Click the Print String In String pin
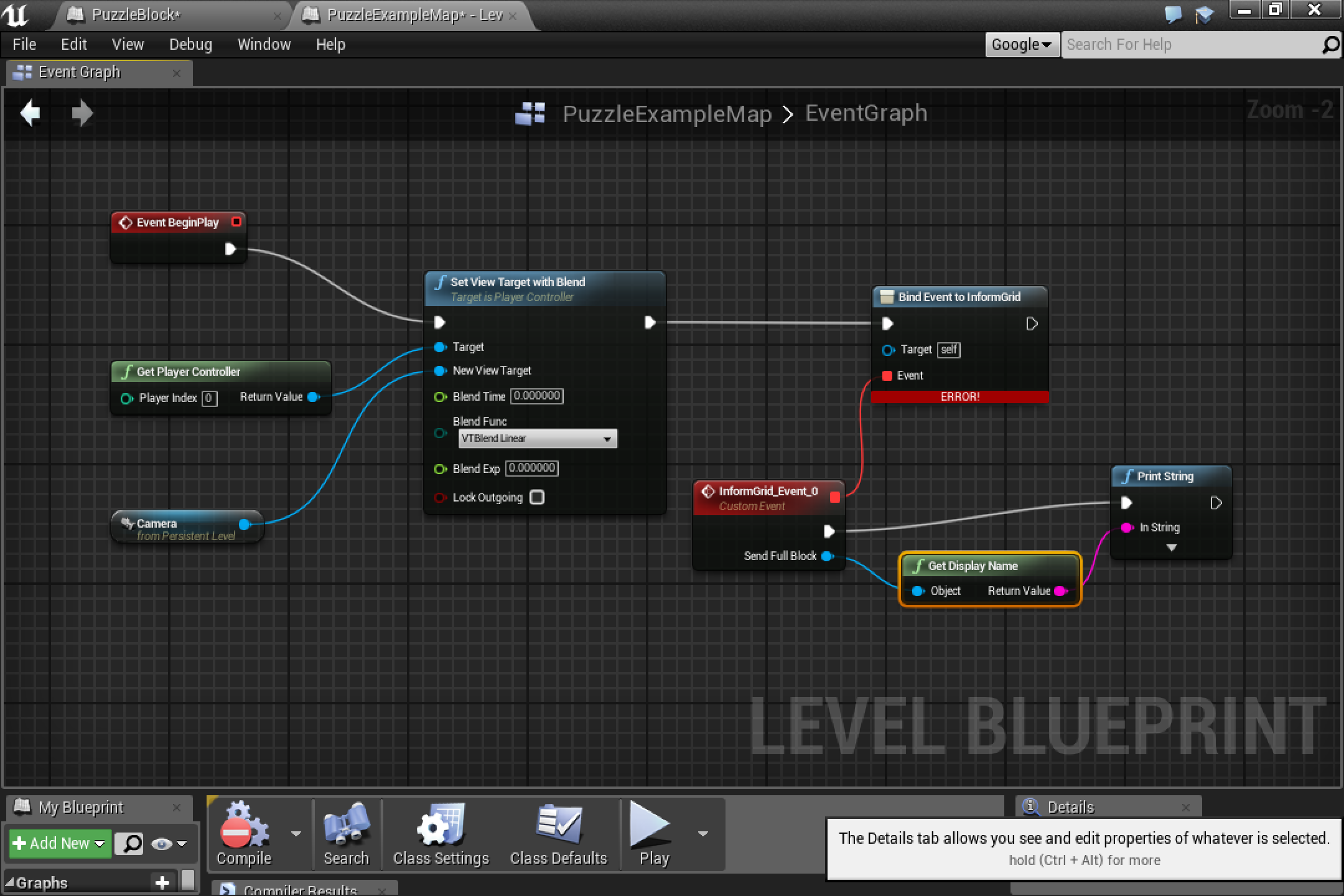The height and width of the screenshot is (896, 1344). pos(1126,528)
